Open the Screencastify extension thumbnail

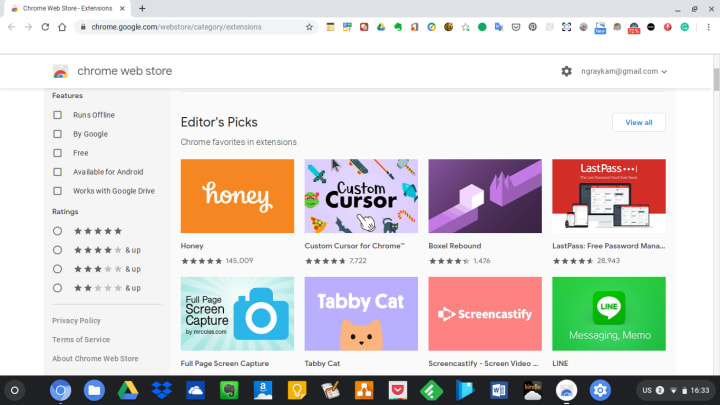[x=485, y=314]
